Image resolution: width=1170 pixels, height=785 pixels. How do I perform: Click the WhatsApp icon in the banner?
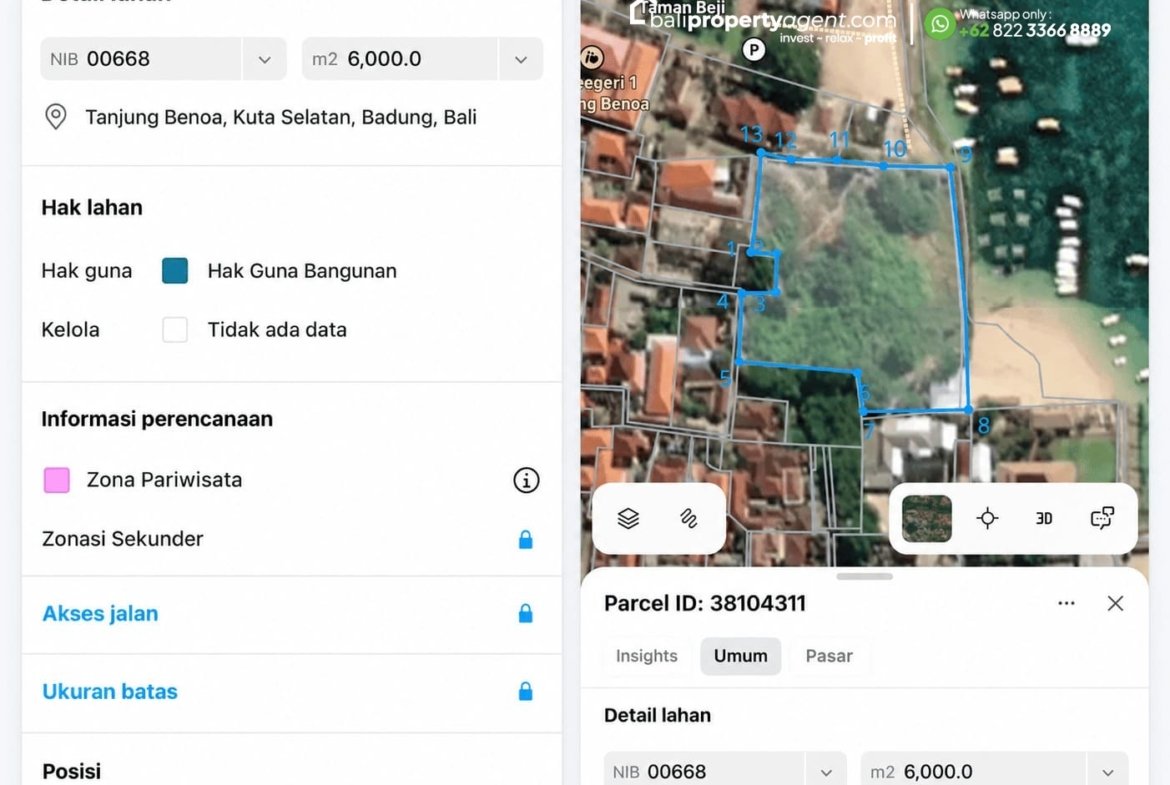coord(939,24)
